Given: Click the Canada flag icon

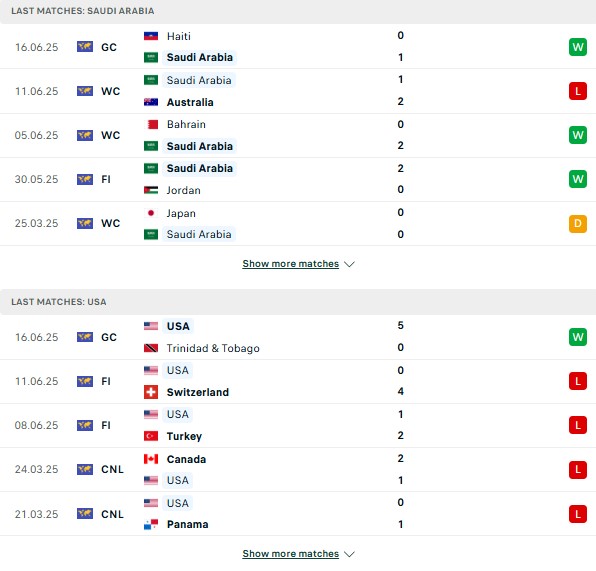Looking at the screenshot, I should tap(151, 459).
